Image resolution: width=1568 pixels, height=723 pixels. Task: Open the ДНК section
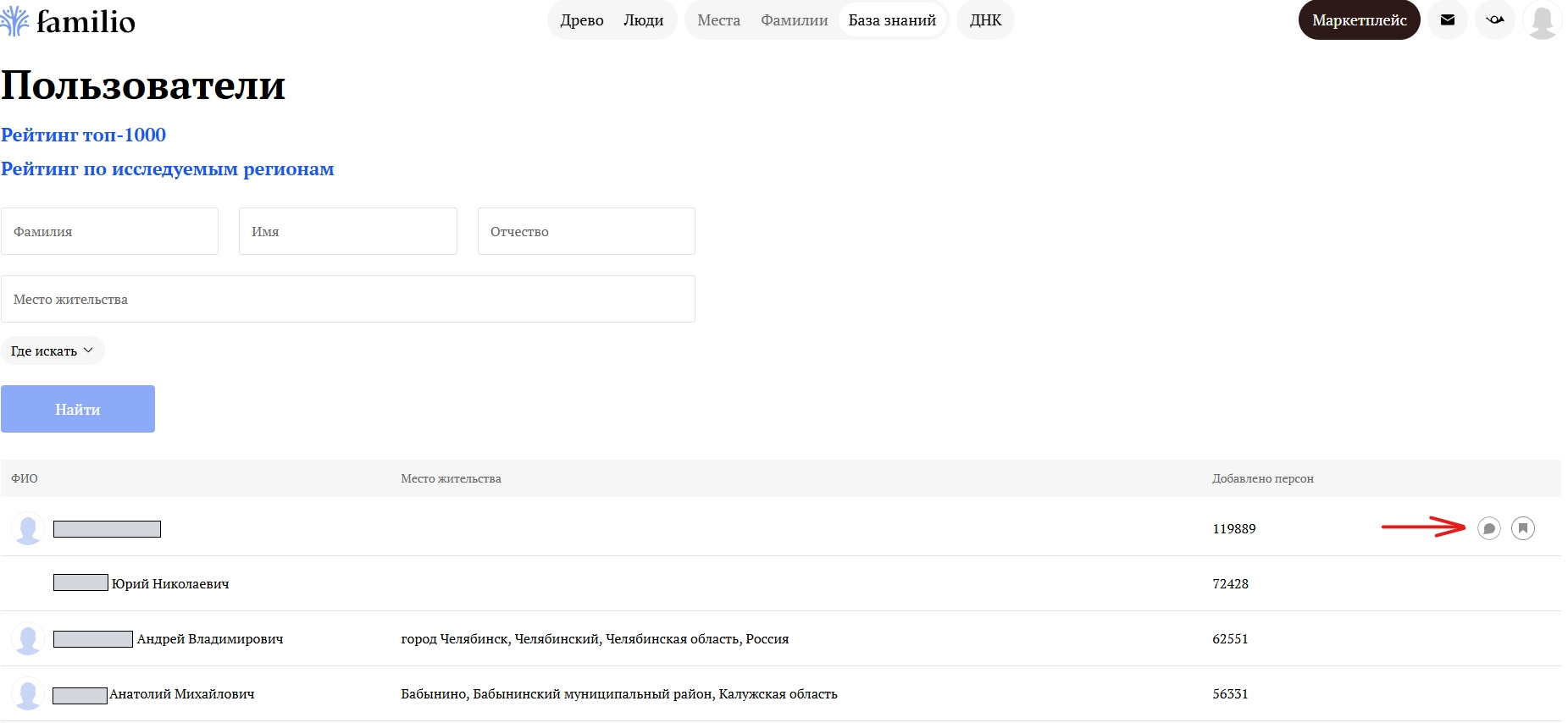985,20
